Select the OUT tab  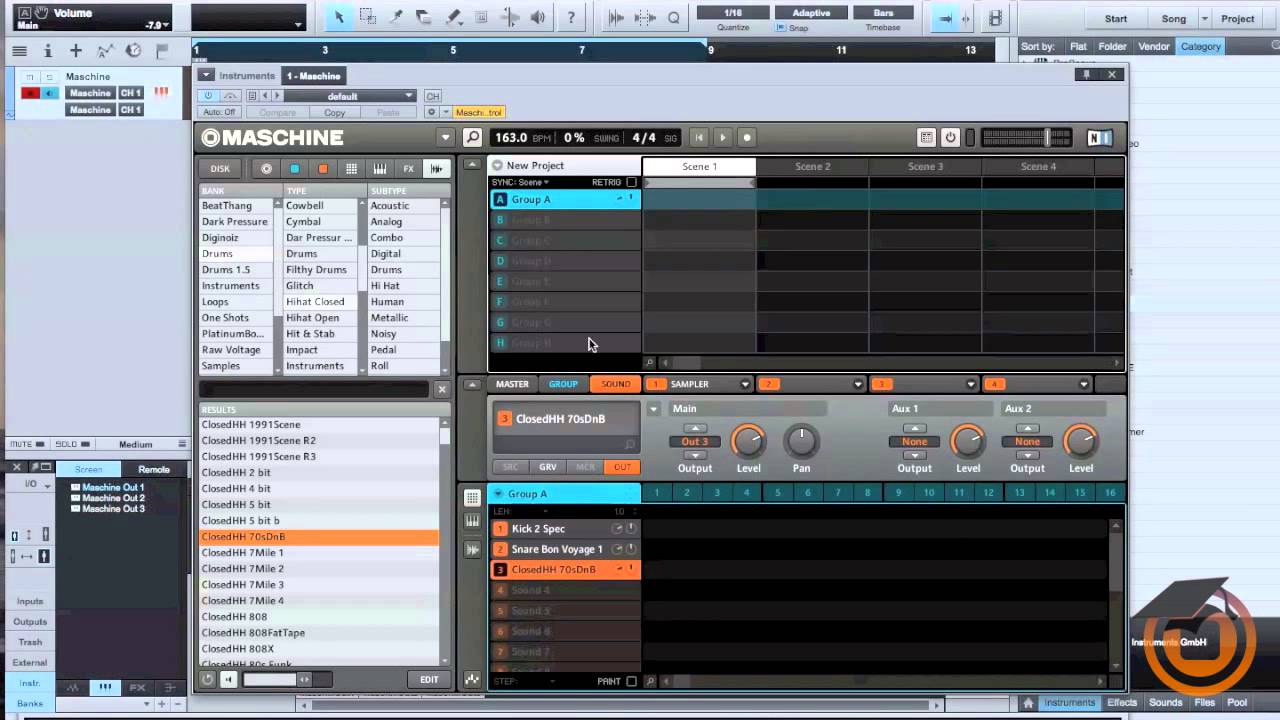point(622,467)
